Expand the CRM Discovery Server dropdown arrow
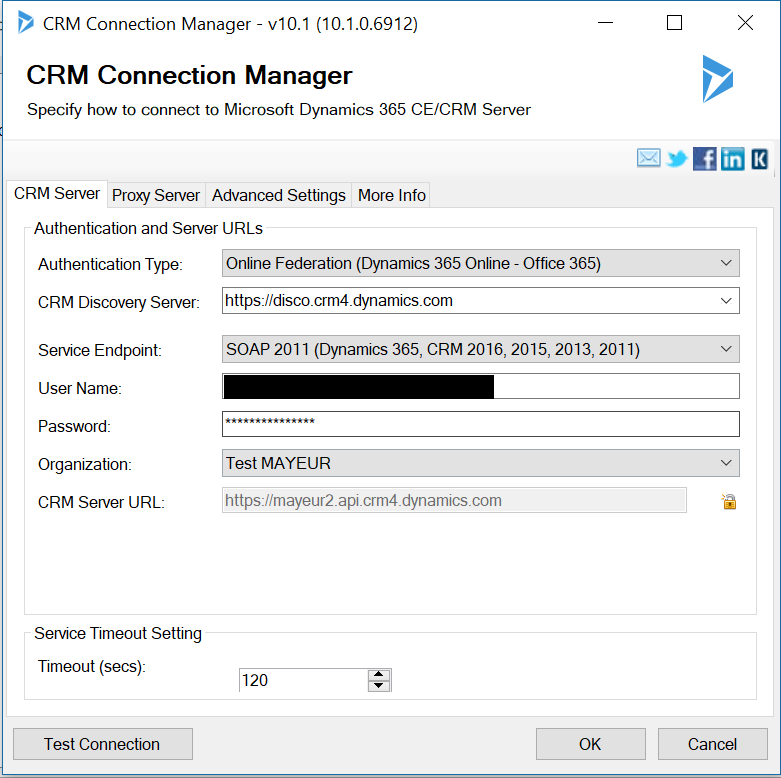 (x=726, y=301)
